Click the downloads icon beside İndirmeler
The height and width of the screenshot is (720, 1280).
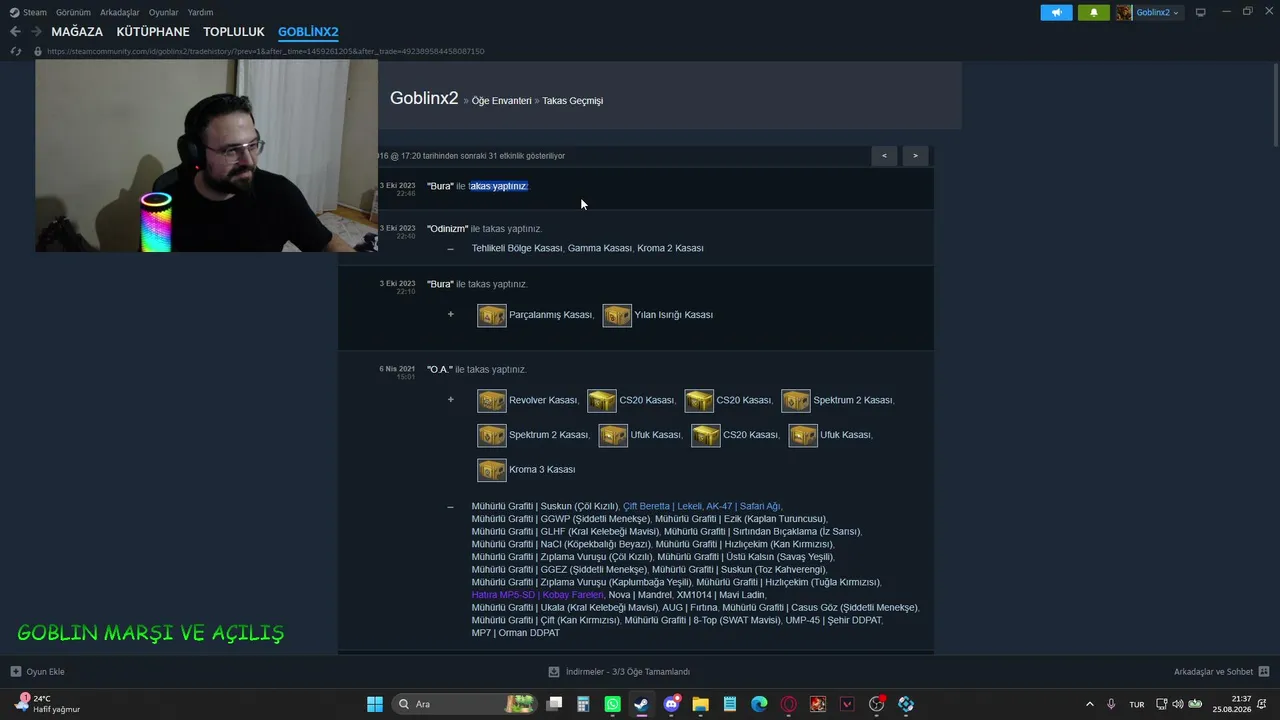tap(554, 672)
